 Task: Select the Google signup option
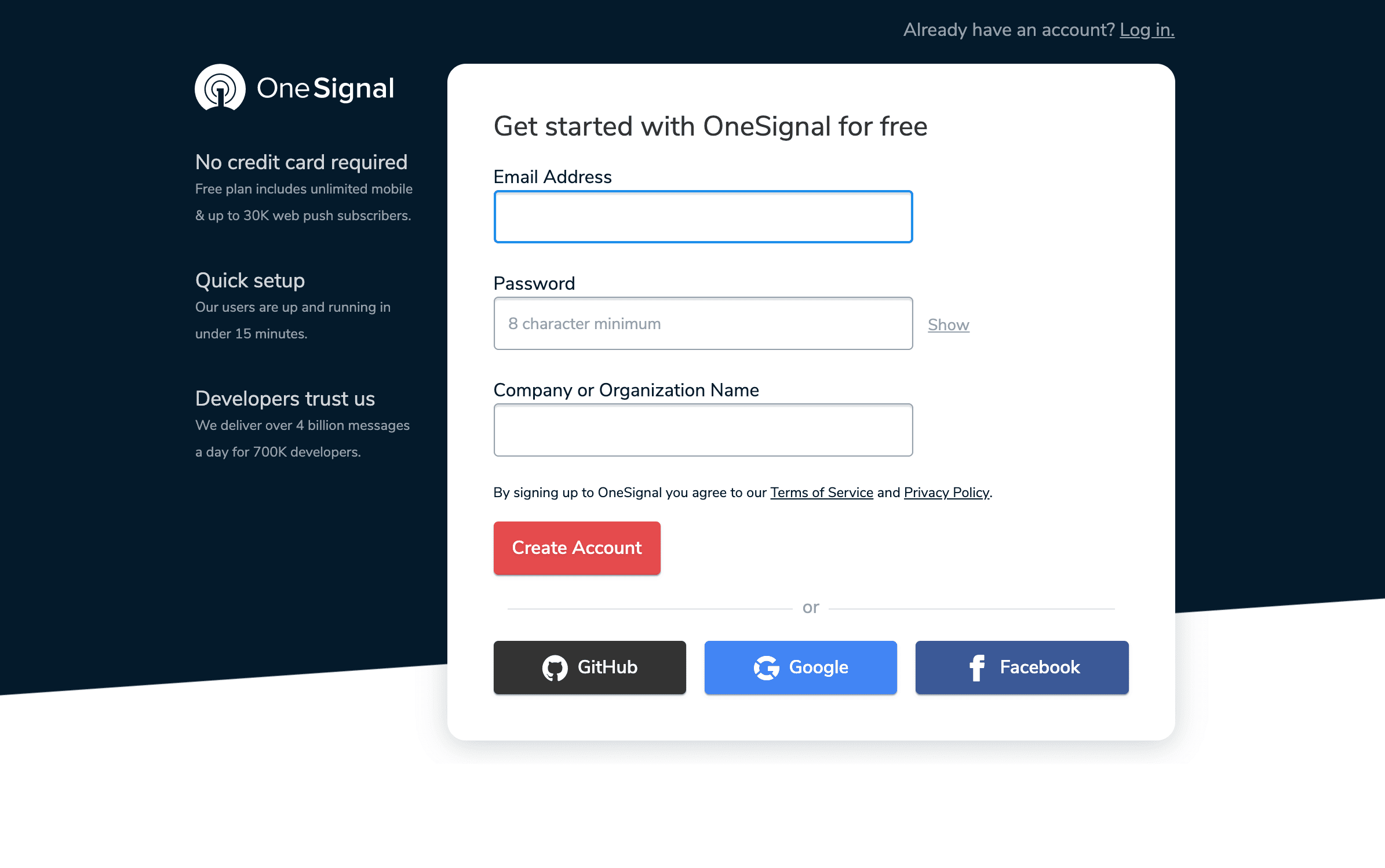pos(800,667)
